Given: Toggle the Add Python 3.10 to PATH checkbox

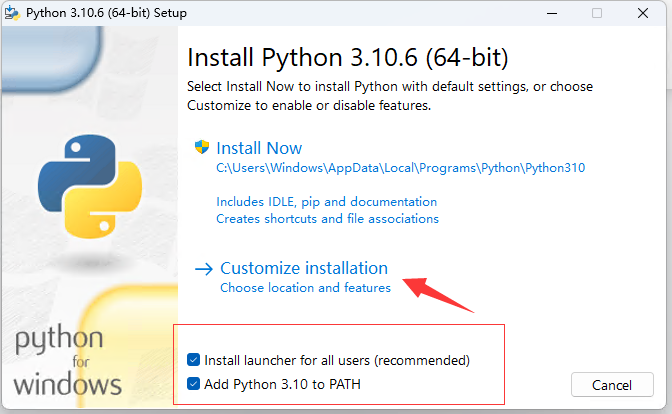Looking at the screenshot, I should point(193,384).
